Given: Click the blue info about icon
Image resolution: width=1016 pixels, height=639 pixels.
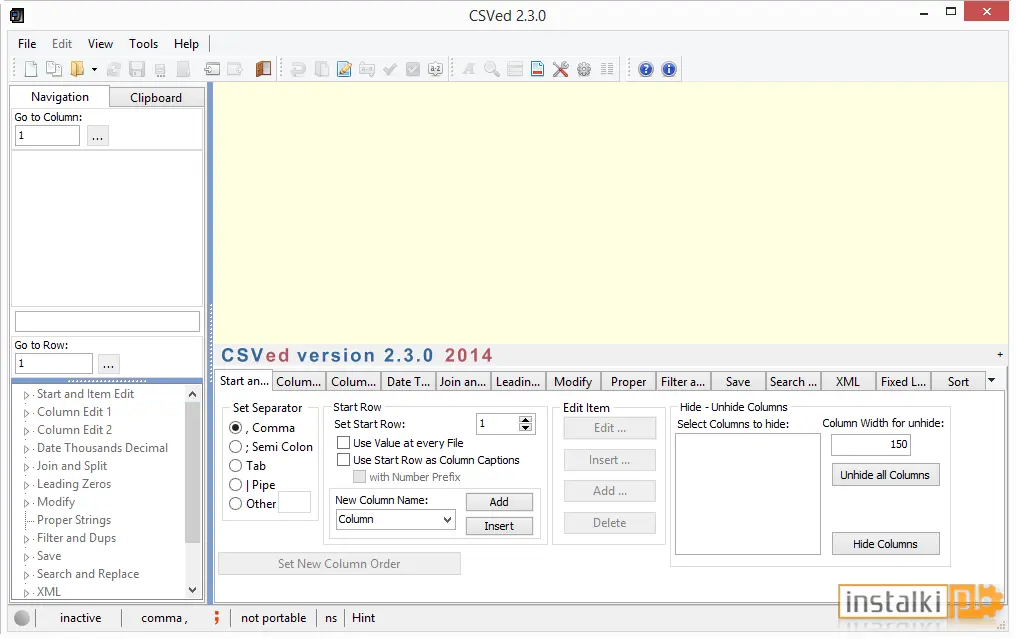Looking at the screenshot, I should click(669, 69).
